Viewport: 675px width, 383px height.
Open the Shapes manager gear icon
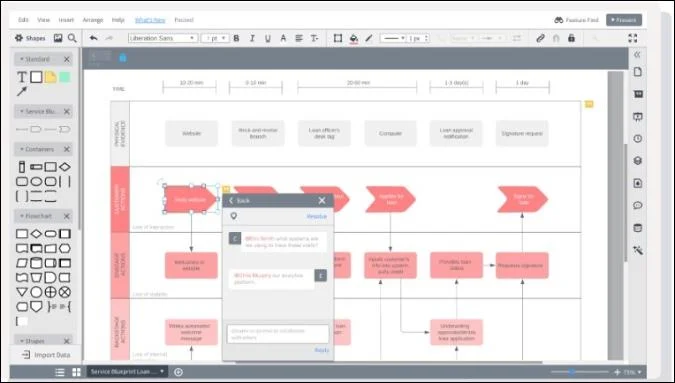point(19,38)
